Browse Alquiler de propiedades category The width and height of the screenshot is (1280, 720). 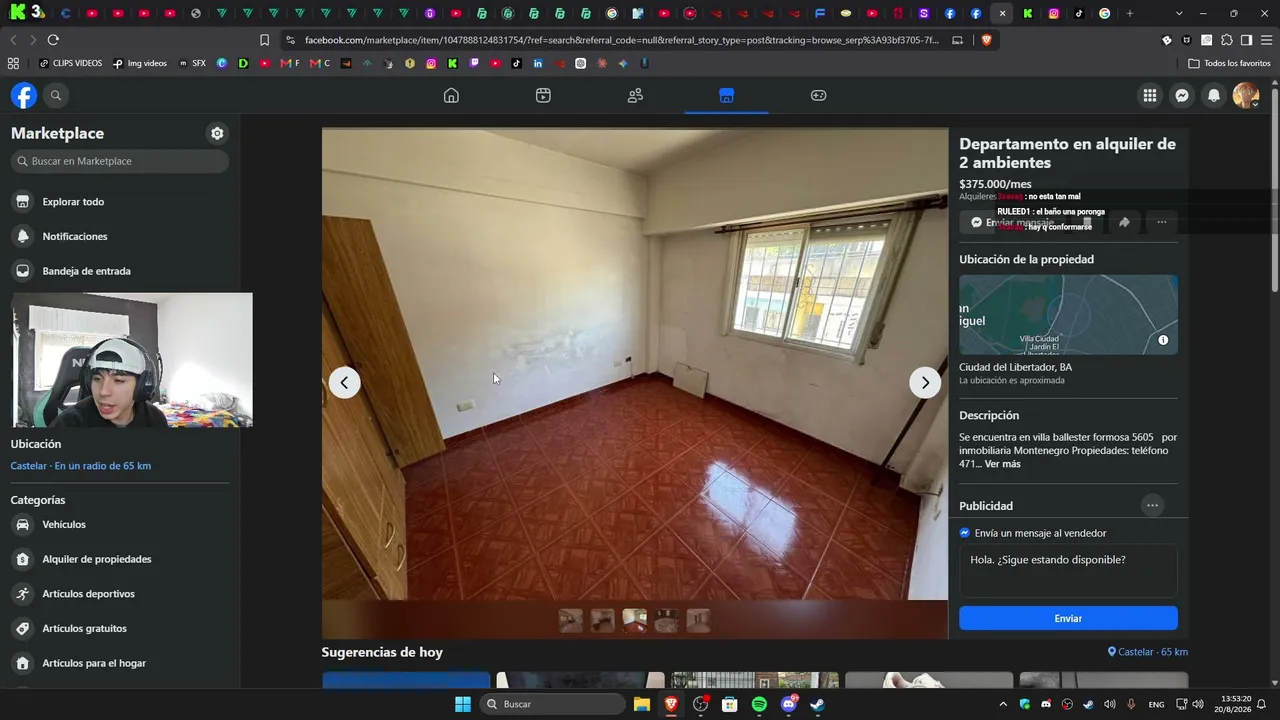point(120,559)
